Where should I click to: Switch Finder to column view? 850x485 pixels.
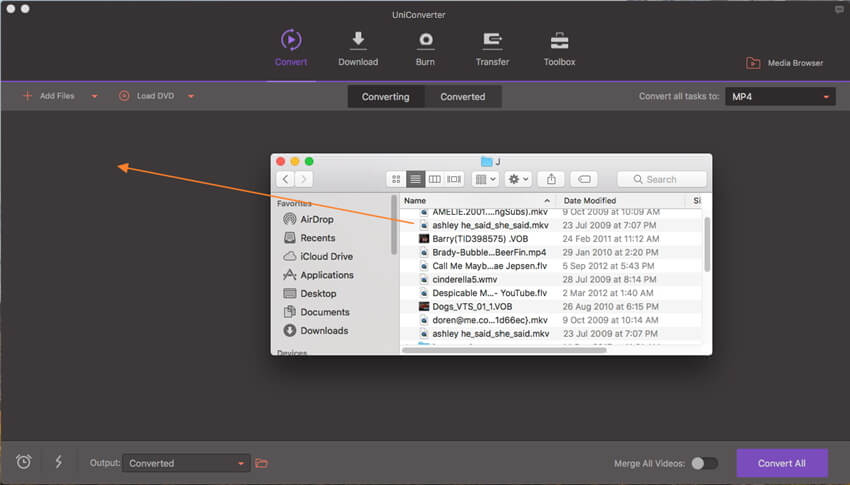(x=434, y=179)
